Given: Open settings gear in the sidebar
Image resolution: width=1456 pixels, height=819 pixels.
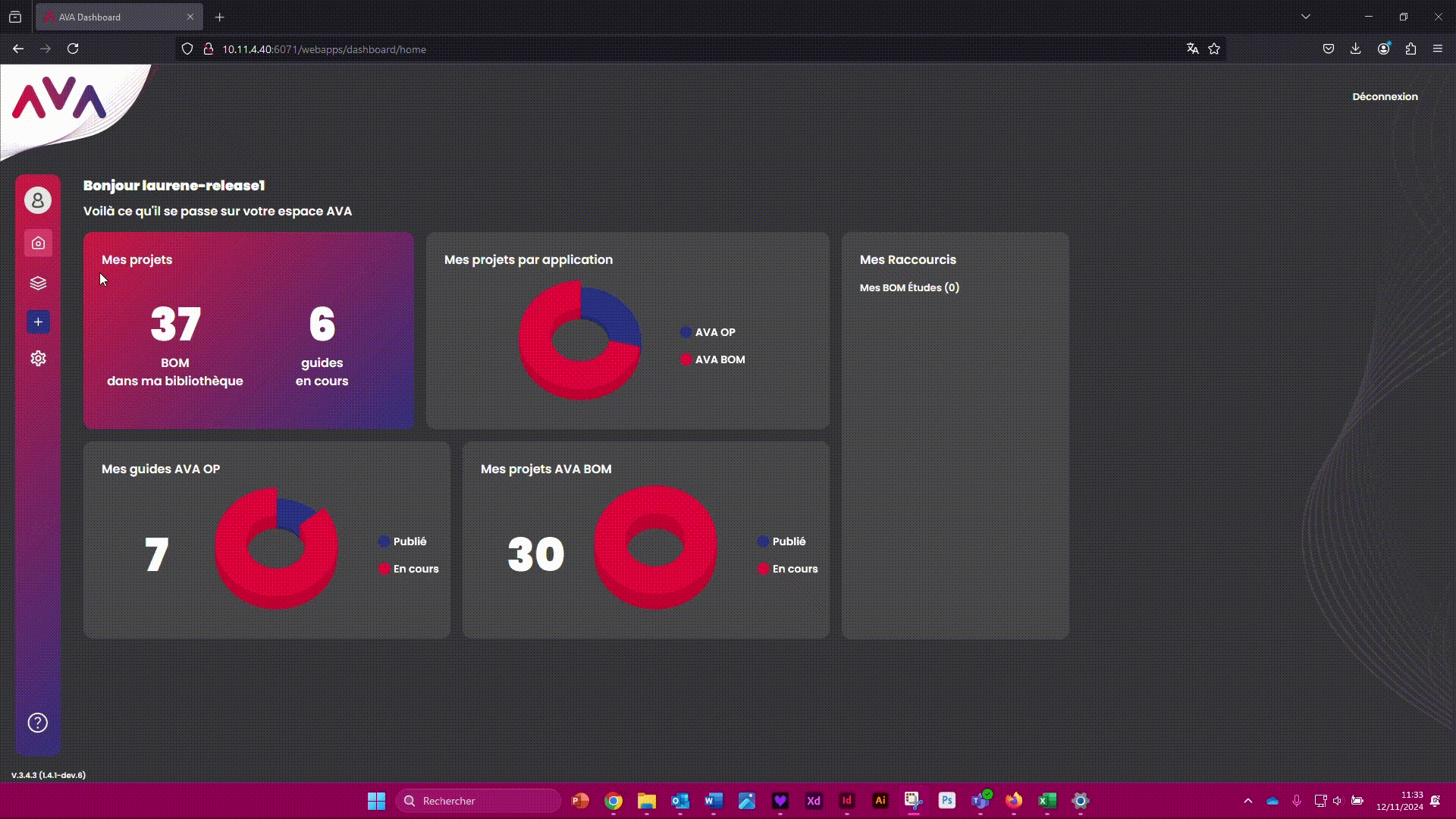Looking at the screenshot, I should (x=38, y=359).
